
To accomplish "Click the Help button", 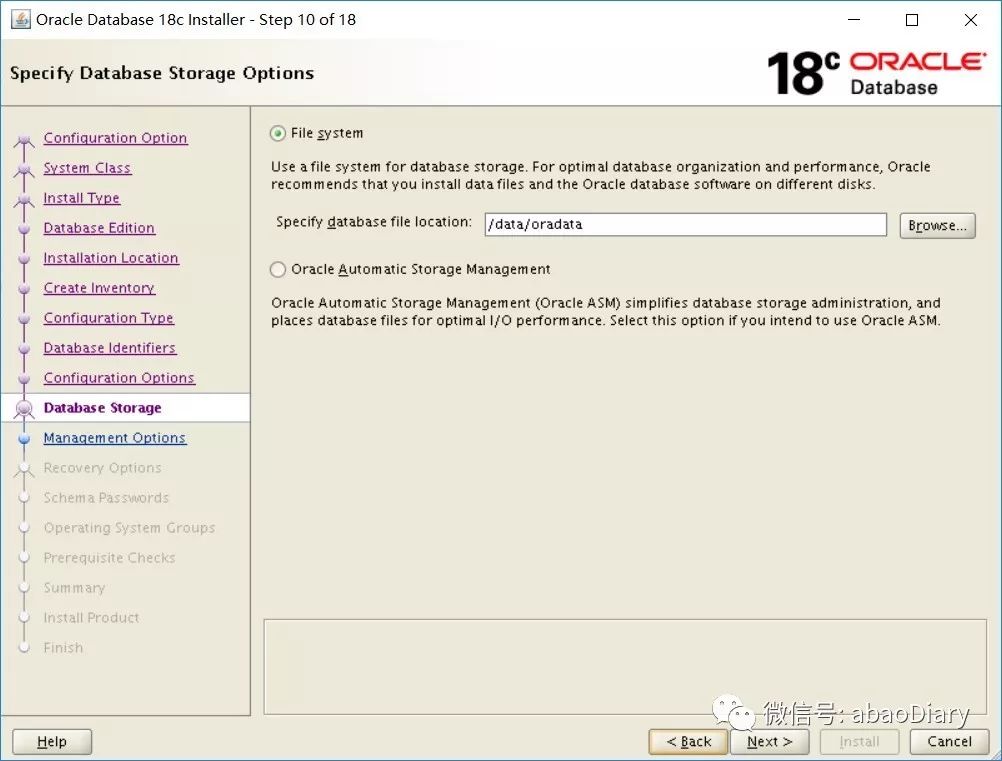I will pyautogui.click(x=52, y=742).
